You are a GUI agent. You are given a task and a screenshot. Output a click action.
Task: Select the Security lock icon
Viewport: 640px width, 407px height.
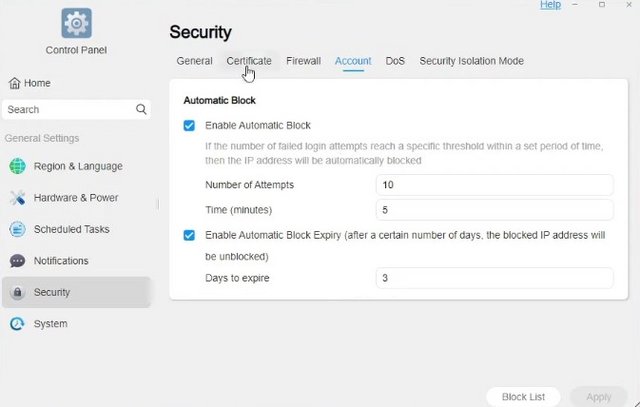(18, 292)
